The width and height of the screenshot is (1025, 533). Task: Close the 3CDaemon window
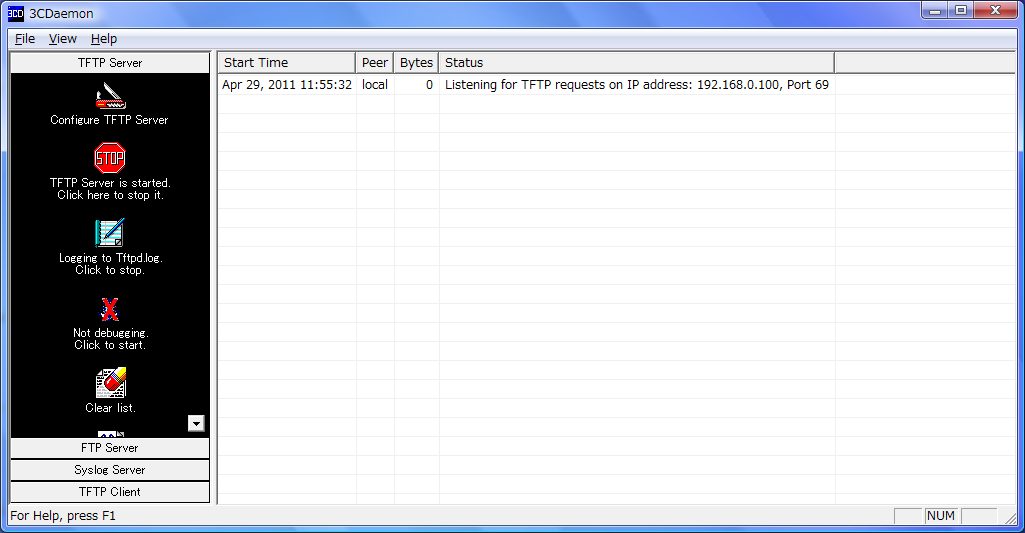coord(996,10)
